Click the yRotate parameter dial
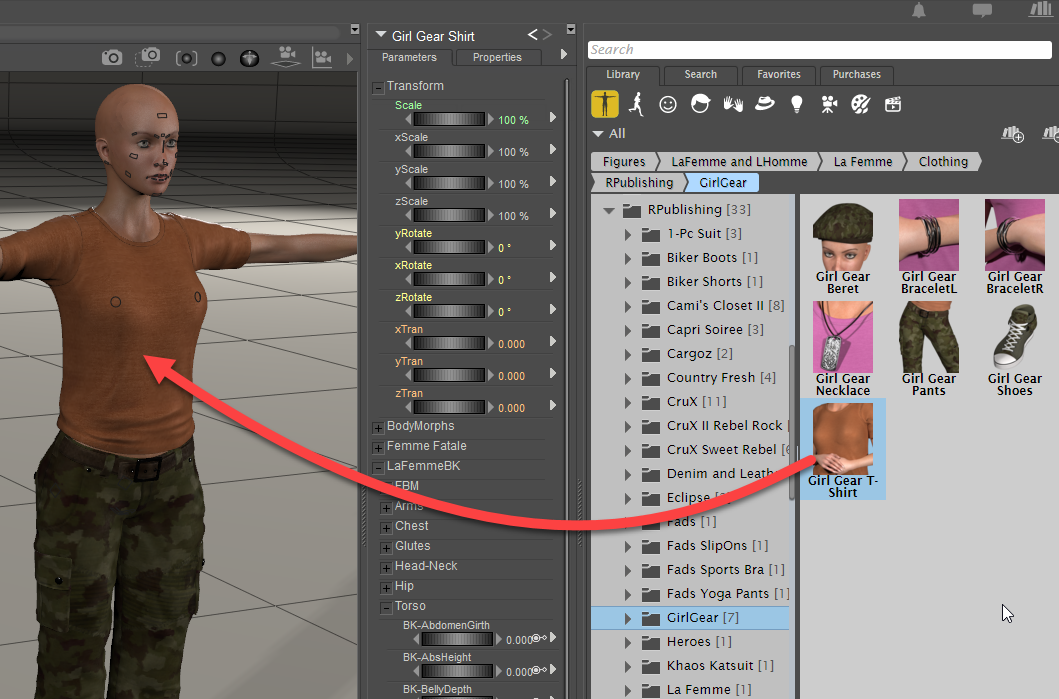 tap(448, 246)
